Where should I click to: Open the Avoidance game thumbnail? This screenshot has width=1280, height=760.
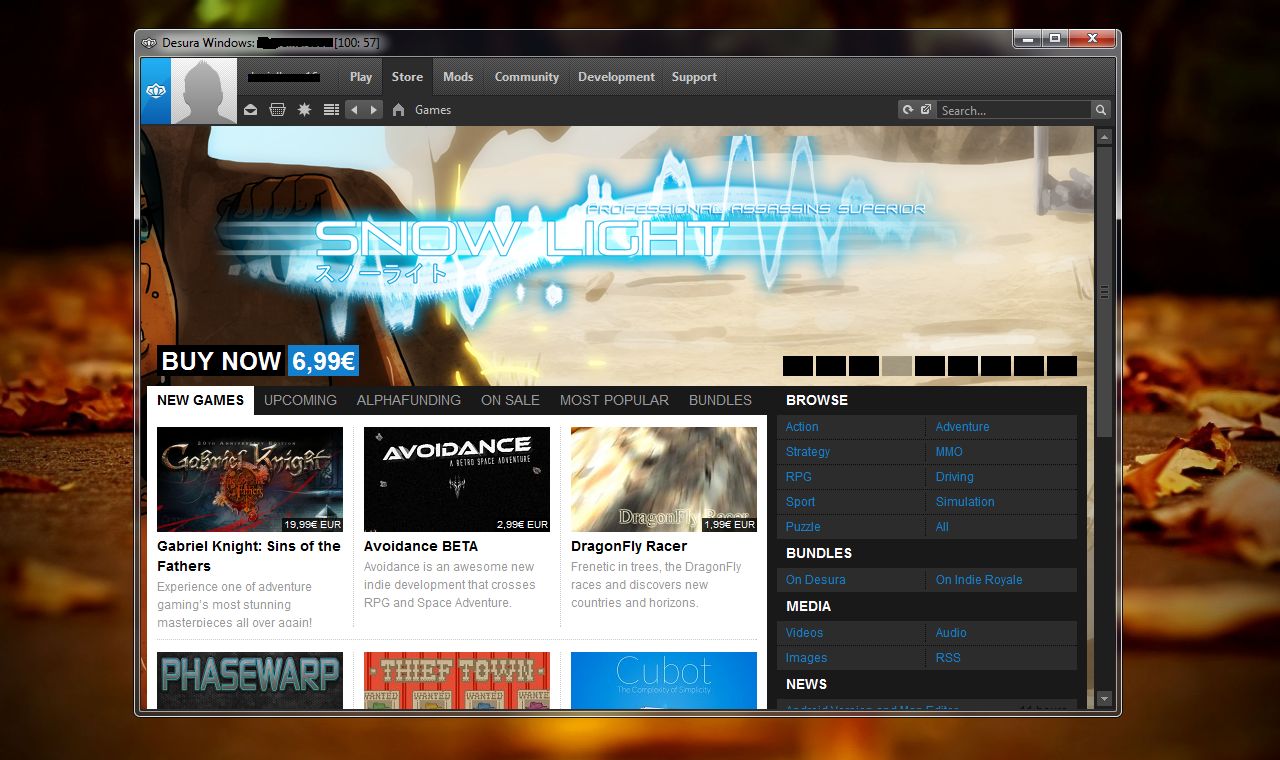pyautogui.click(x=457, y=479)
